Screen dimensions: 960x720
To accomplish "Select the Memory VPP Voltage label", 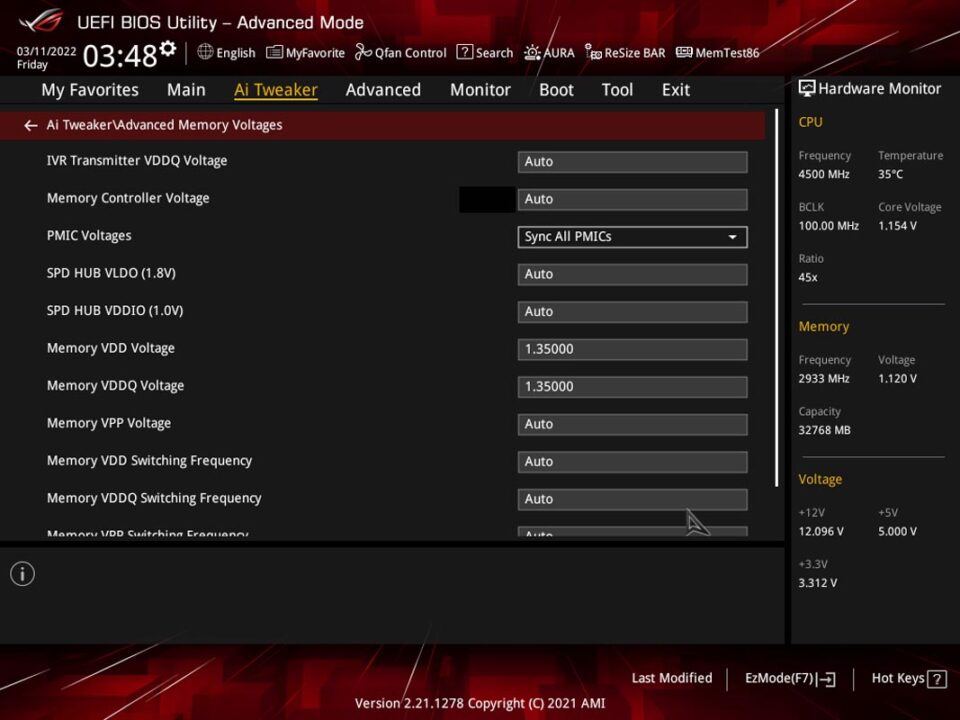I will click(109, 423).
